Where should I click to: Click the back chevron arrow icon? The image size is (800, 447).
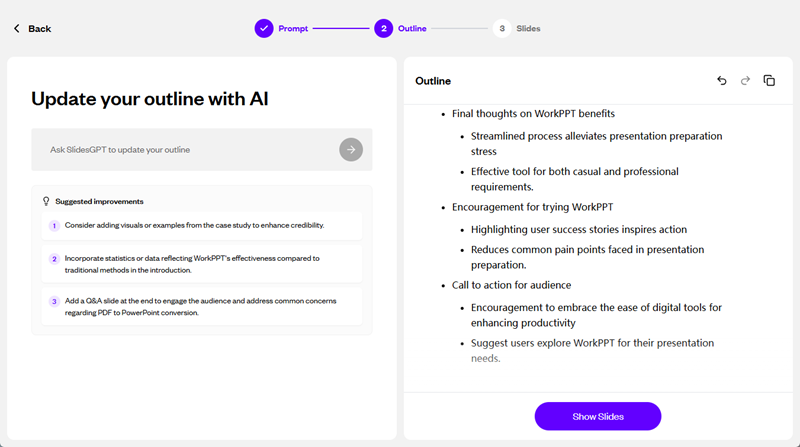[17, 29]
